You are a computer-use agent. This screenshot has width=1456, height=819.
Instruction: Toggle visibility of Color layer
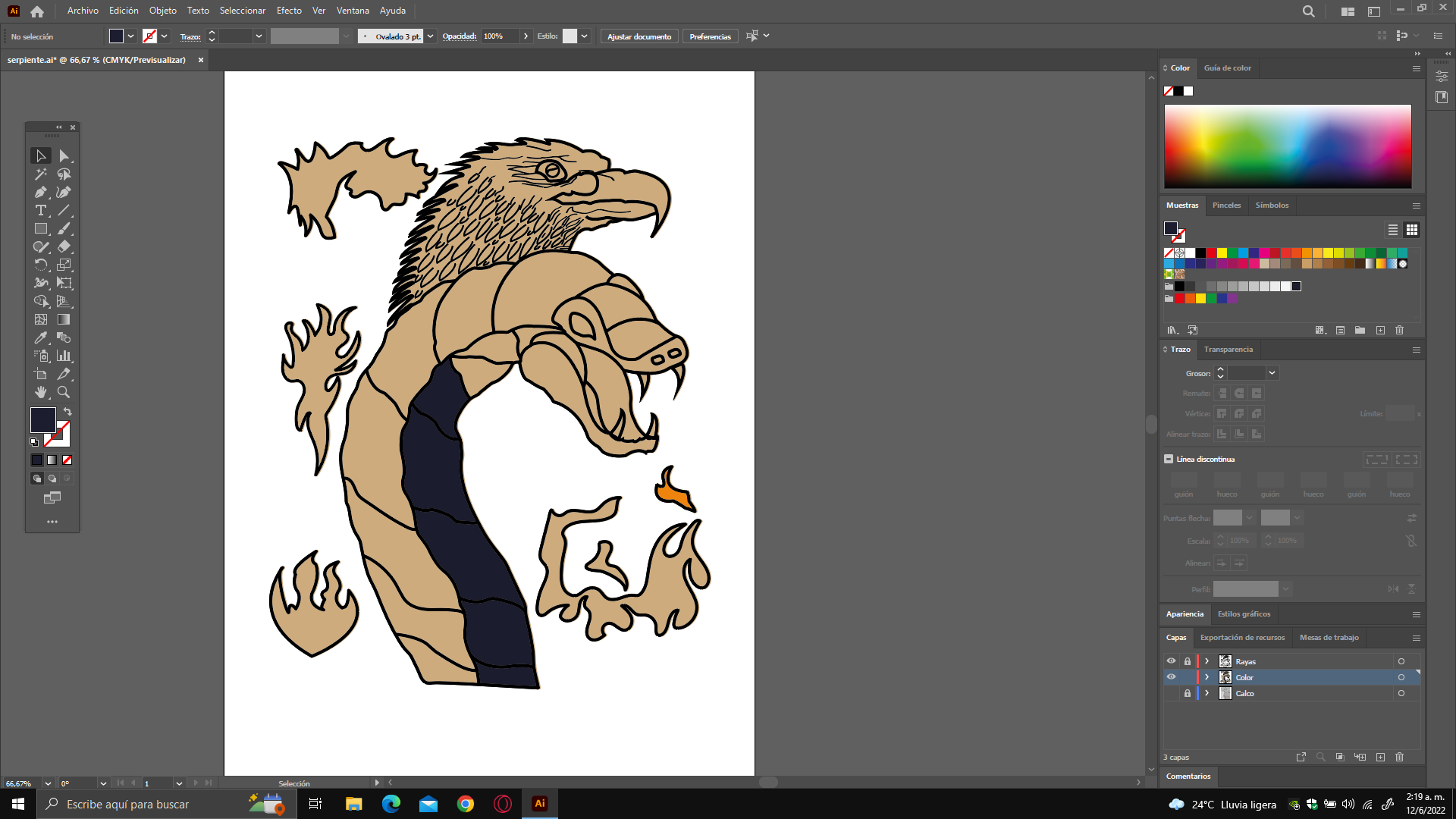click(x=1172, y=677)
